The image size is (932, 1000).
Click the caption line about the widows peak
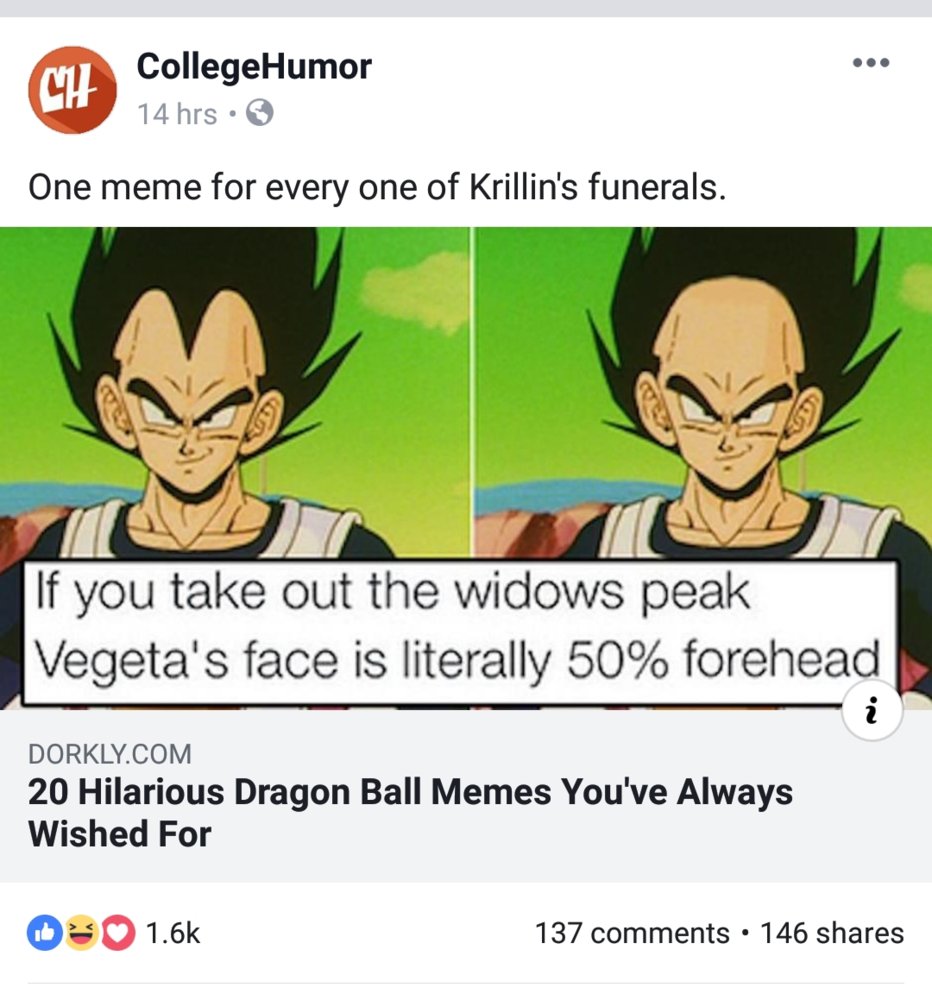tap(392, 594)
